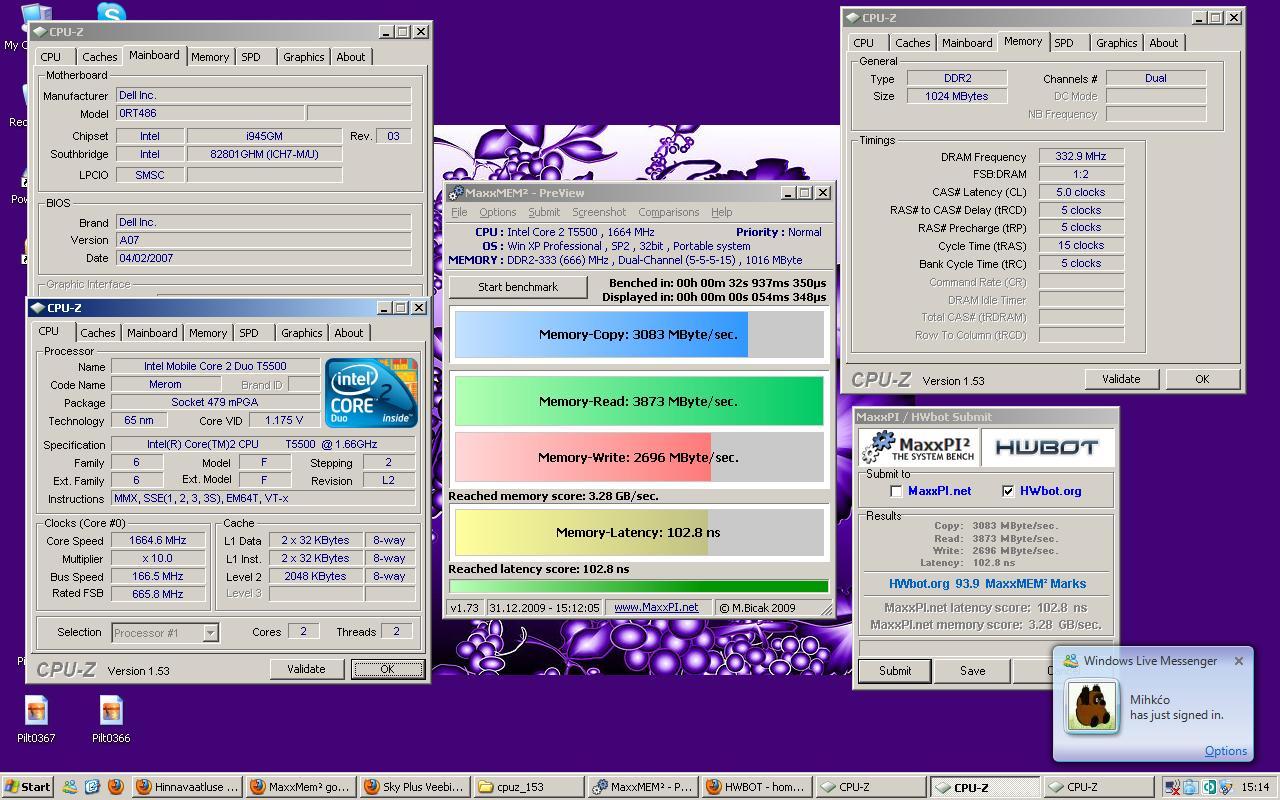Click the system clock showing 15:14
Image resolution: width=1280 pixels, height=800 pixels.
(x=1255, y=787)
